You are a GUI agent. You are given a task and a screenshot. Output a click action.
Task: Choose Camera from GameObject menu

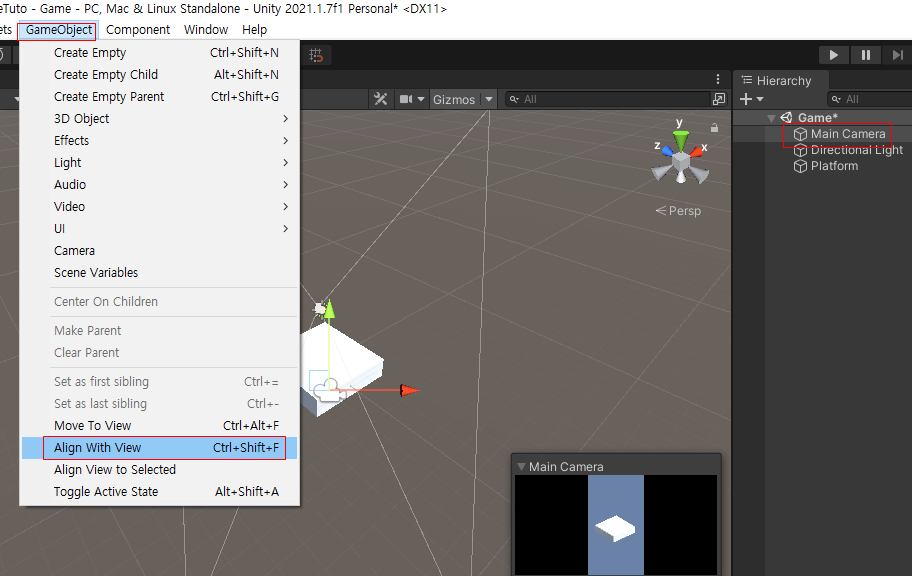click(x=159, y=251)
